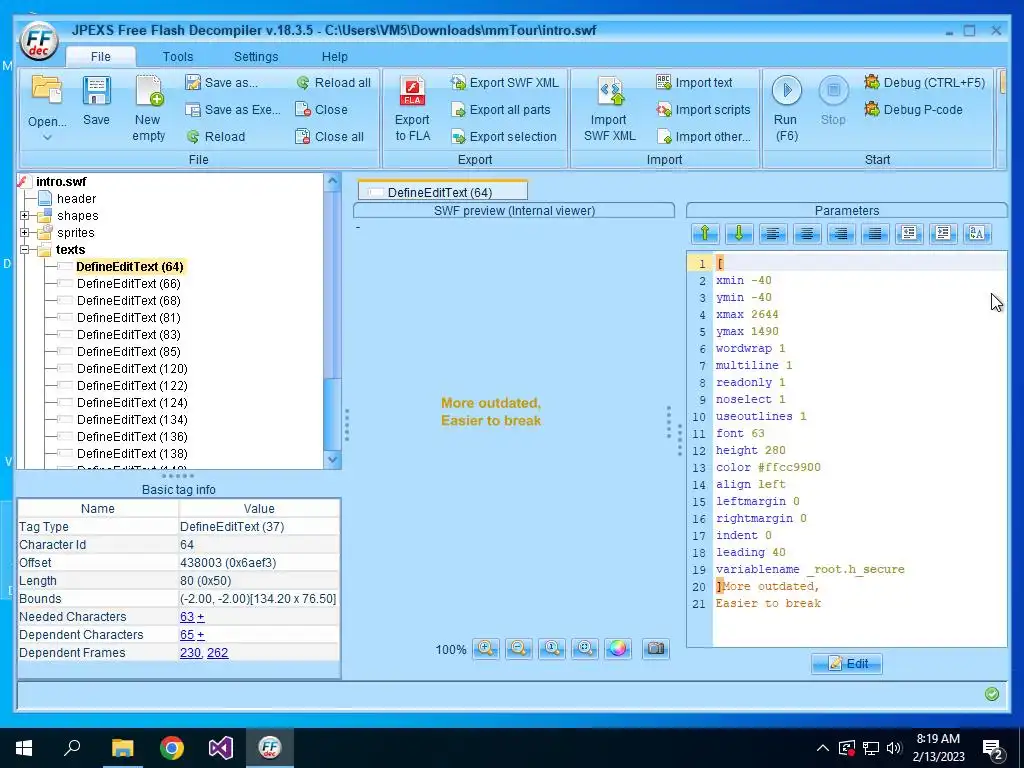Click the green down arrow parameters icon

click(739, 233)
